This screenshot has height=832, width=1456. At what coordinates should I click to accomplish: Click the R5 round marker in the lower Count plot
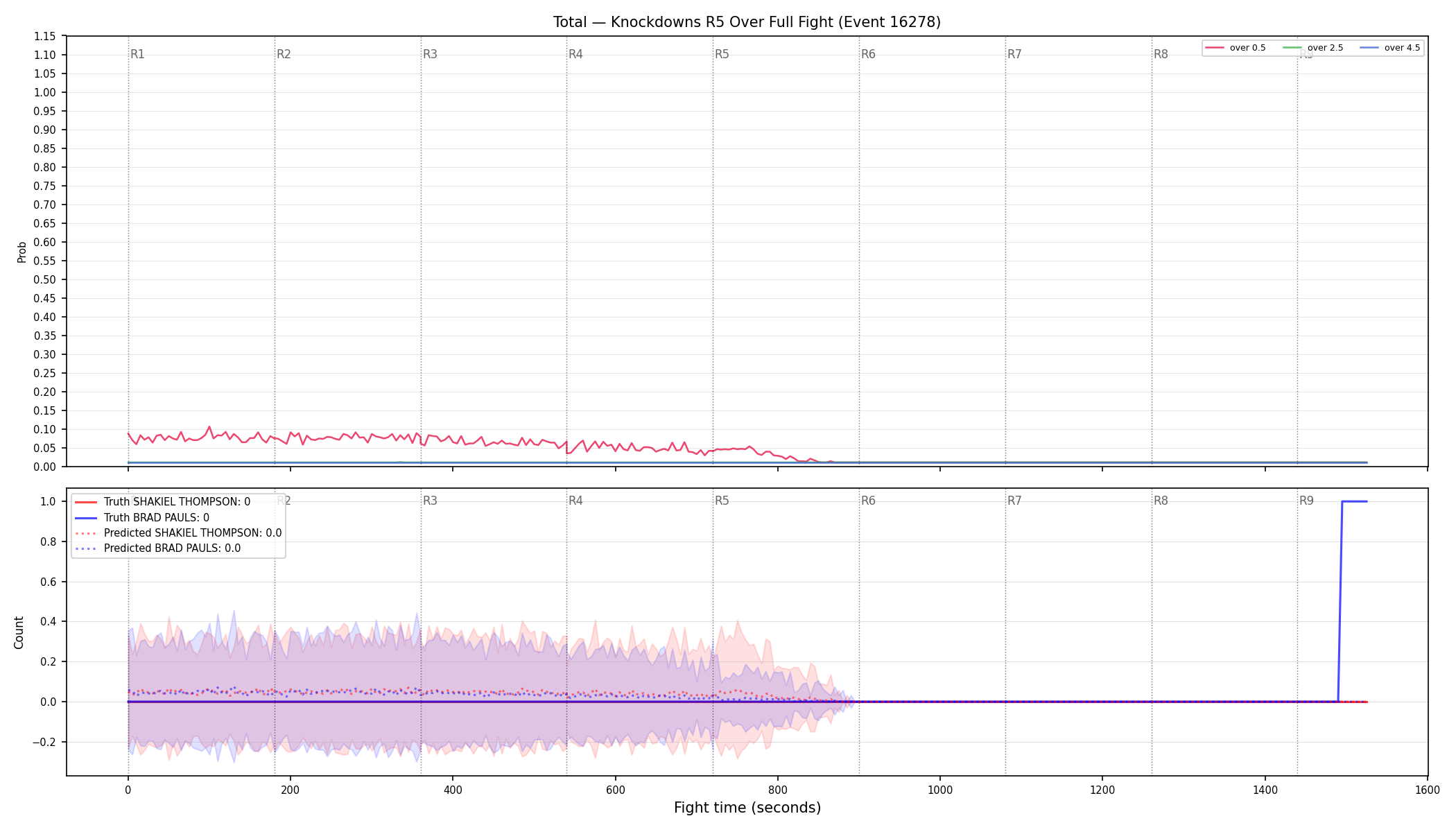[x=722, y=501]
